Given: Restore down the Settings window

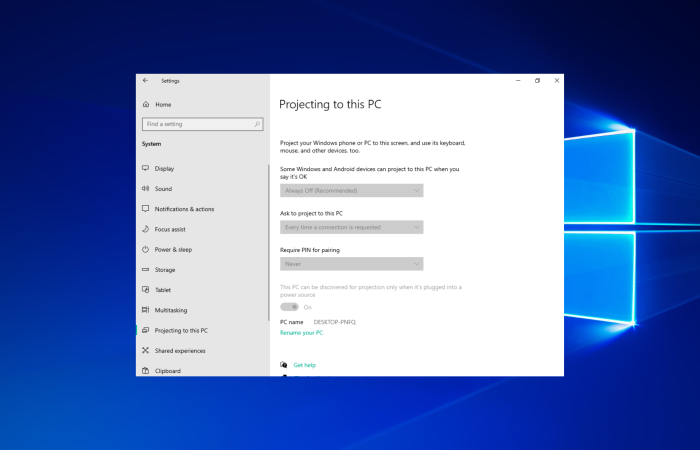Looking at the screenshot, I should pyautogui.click(x=538, y=81).
